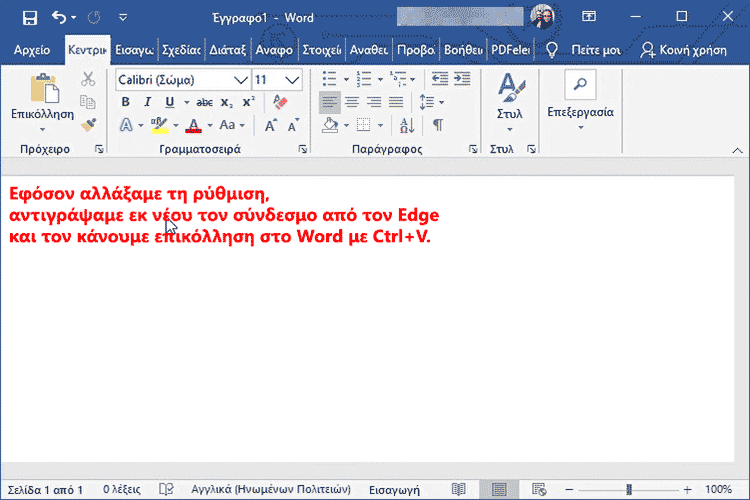Screen dimensions: 750x500
Task: Click the Numbering list icon
Action: point(364,79)
